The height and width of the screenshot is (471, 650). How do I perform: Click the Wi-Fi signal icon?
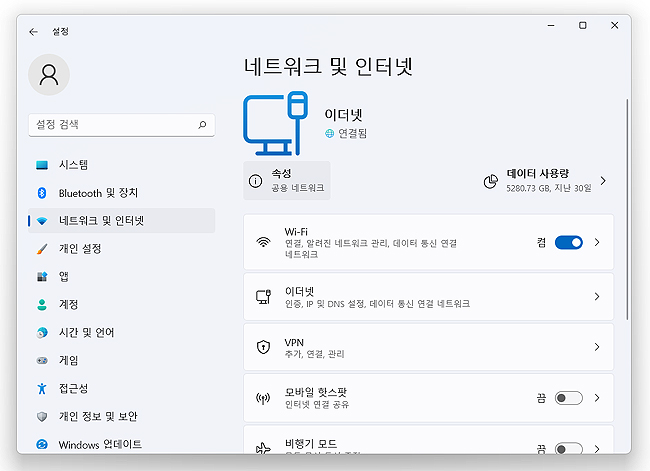click(x=263, y=243)
